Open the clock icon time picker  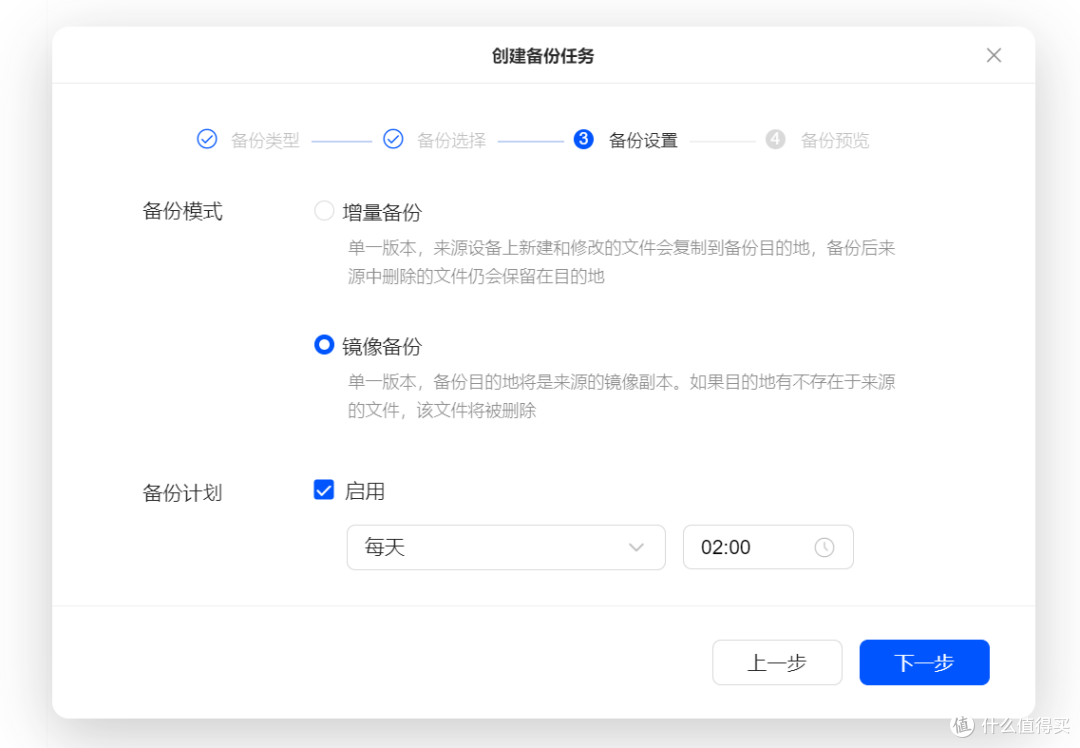[x=824, y=548]
